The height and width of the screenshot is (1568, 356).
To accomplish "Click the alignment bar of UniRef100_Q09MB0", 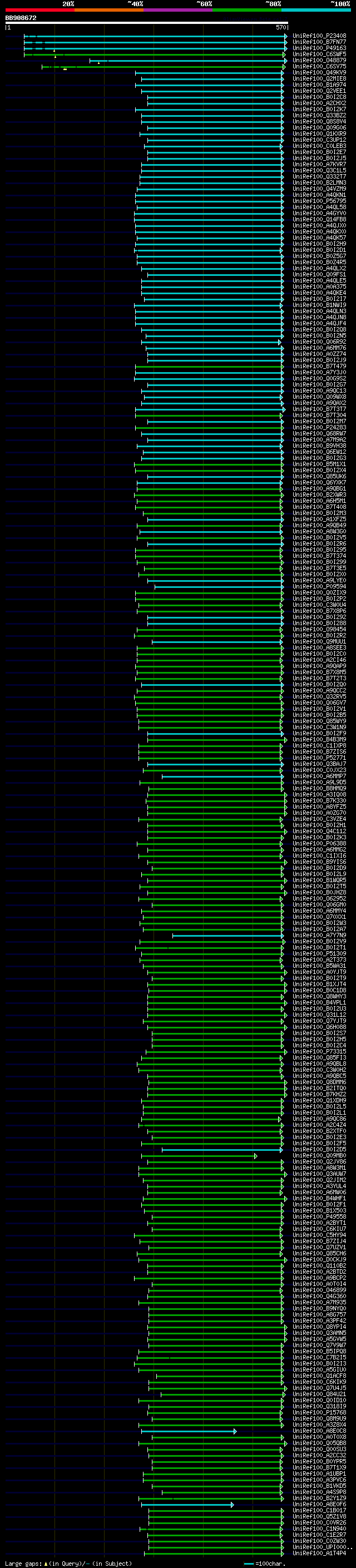I will pyautogui.click(x=200, y=1155).
